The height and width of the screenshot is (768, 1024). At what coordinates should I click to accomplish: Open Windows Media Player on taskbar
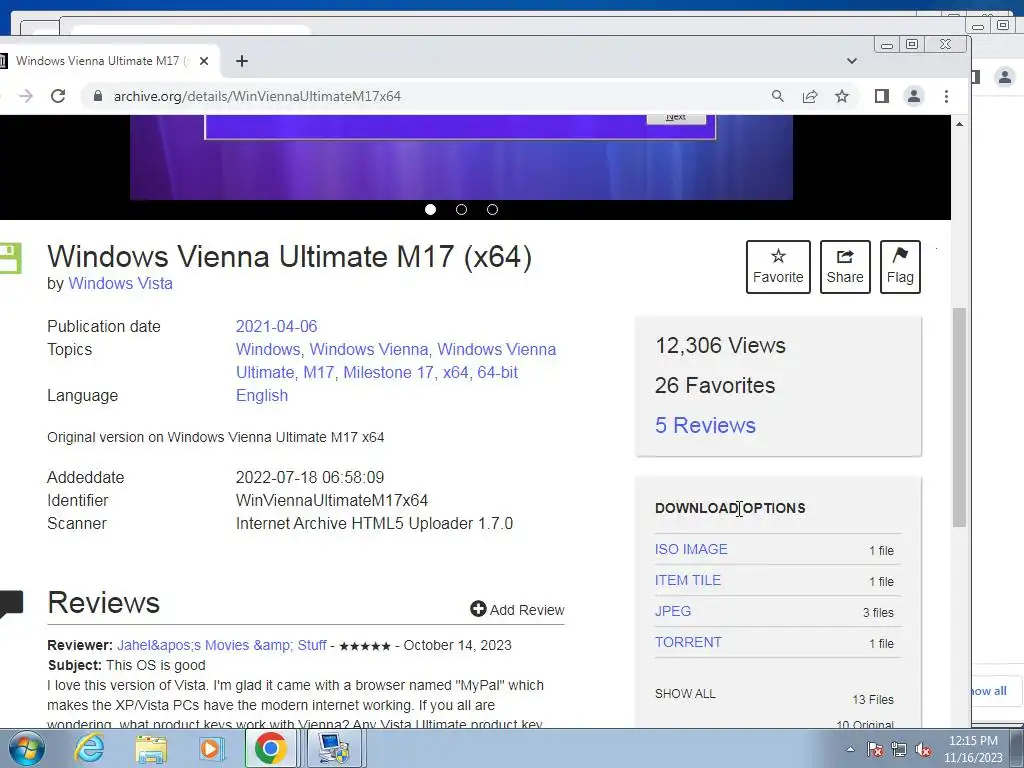212,748
